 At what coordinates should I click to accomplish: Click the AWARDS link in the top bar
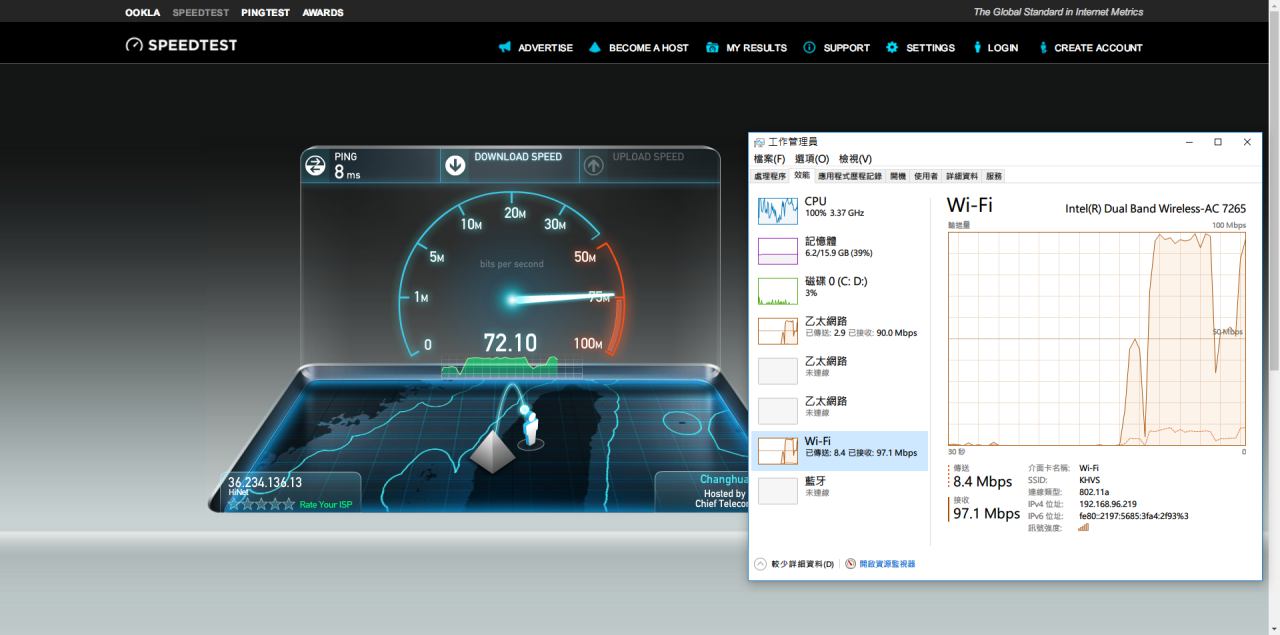(x=323, y=13)
